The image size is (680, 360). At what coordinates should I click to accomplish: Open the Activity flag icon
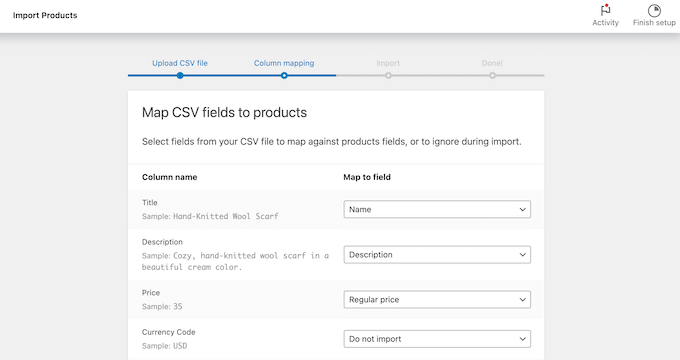pos(605,10)
